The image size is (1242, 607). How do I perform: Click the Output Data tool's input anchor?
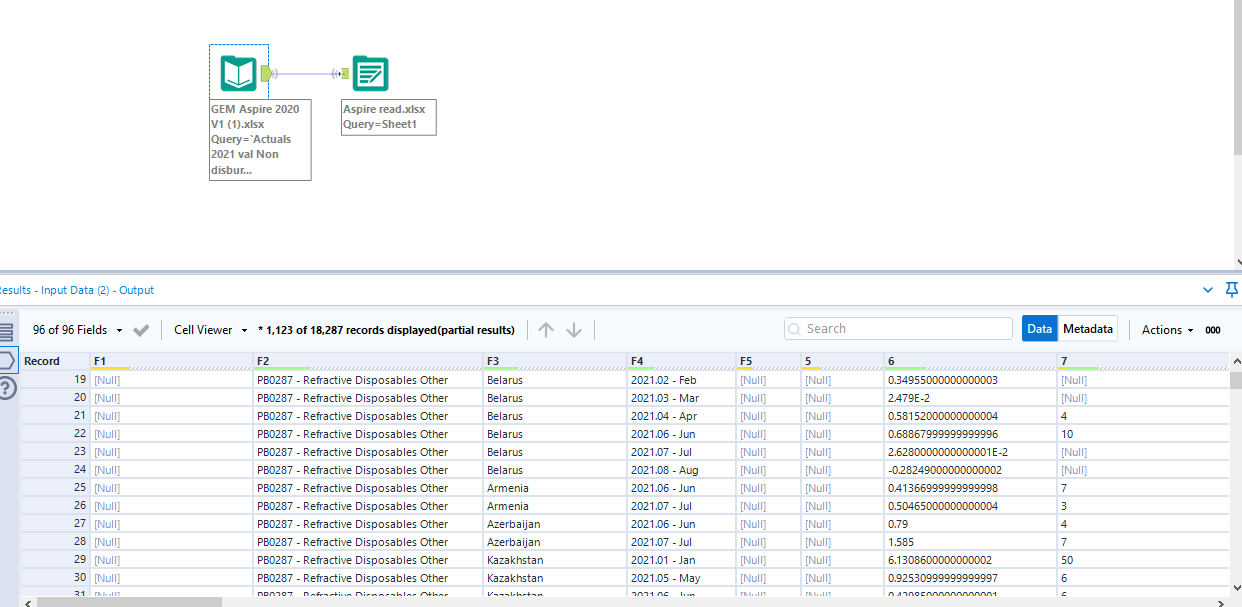(344, 73)
